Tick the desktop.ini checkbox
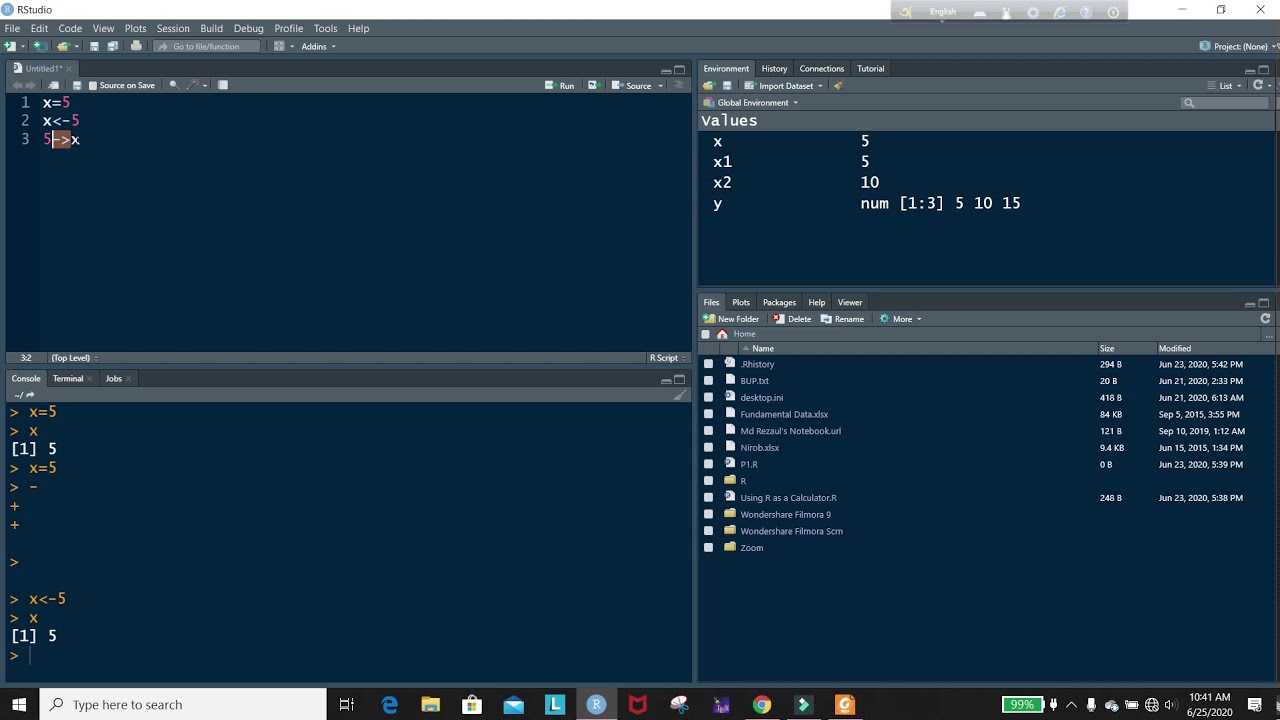The width and height of the screenshot is (1280, 720). point(708,398)
